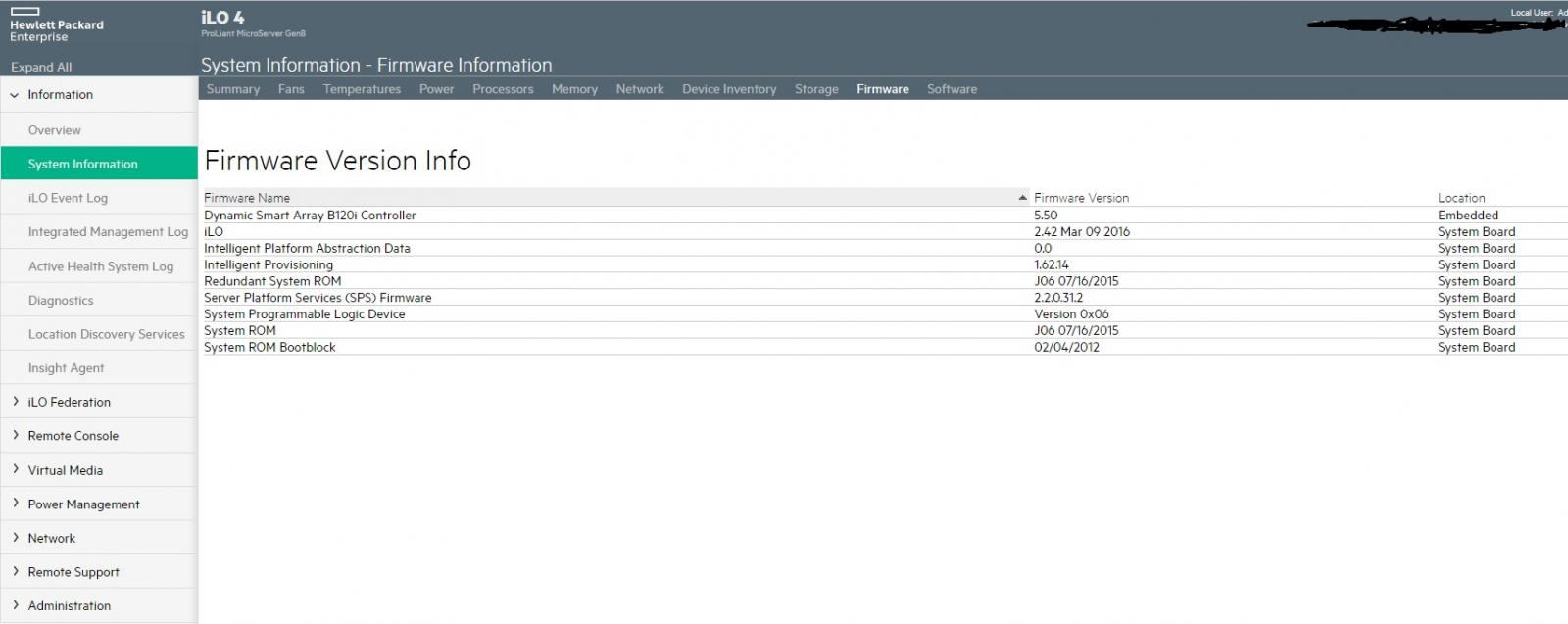Image resolution: width=1568 pixels, height=624 pixels.
Task: Click the System ROM Bootblock name
Action: [x=269, y=348]
